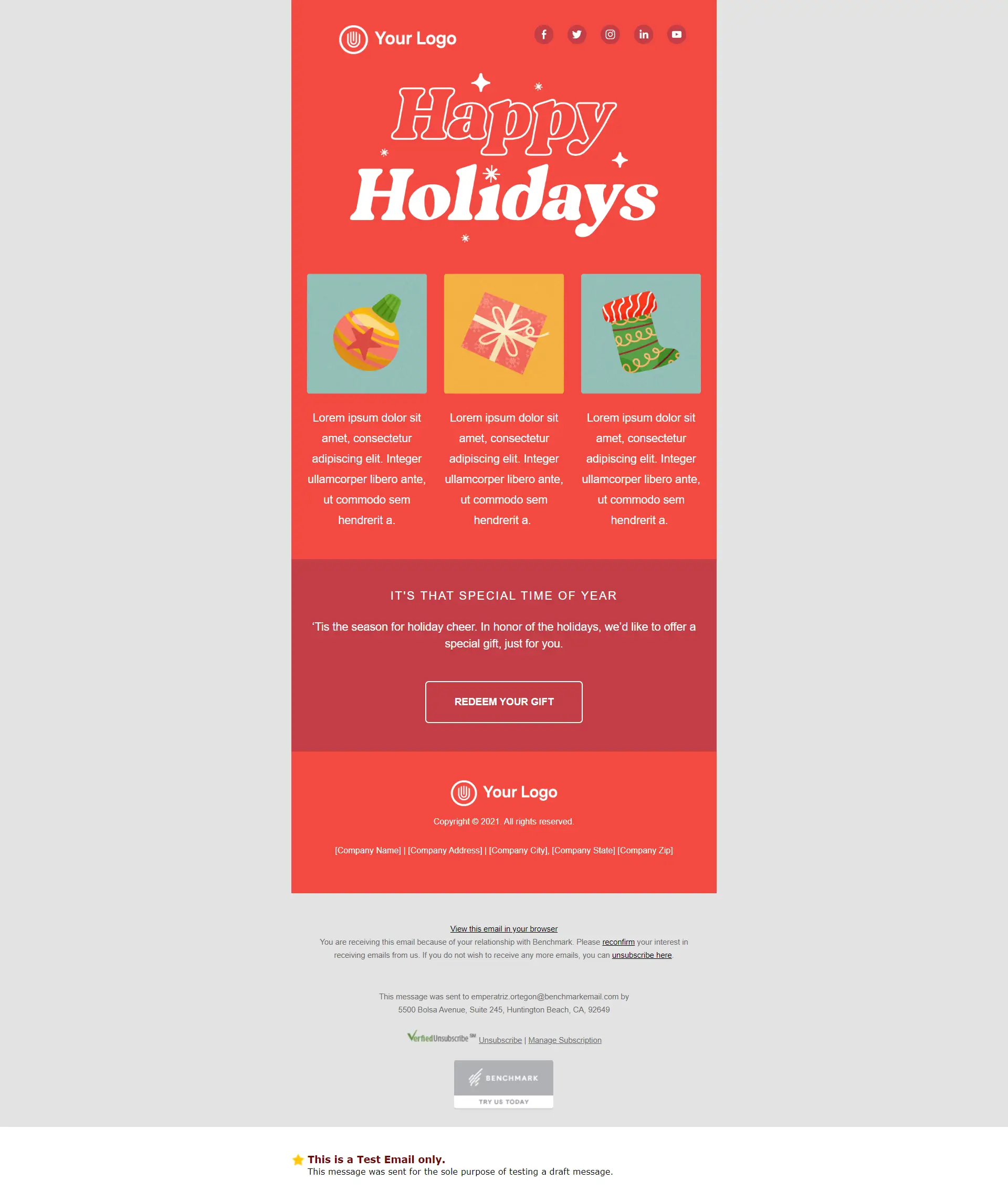Click the YouTube social media icon
Viewport: 1008px width, 1202px height.
(676, 34)
